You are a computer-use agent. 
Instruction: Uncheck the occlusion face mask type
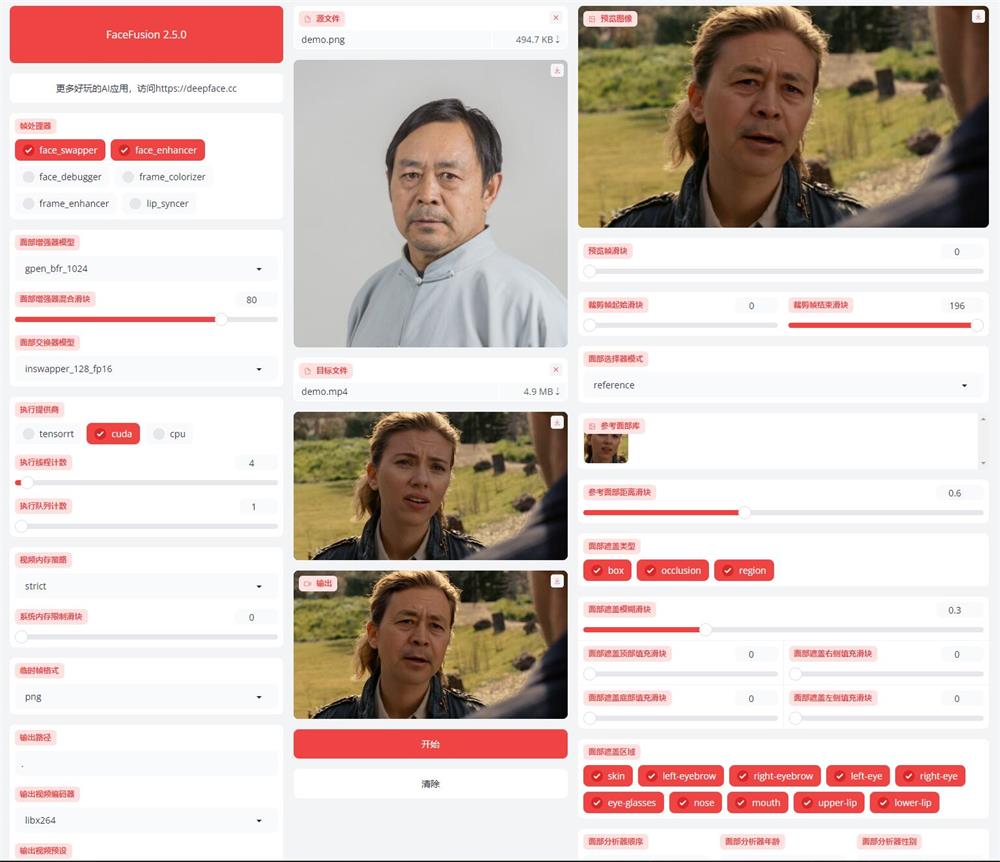[673, 570]
